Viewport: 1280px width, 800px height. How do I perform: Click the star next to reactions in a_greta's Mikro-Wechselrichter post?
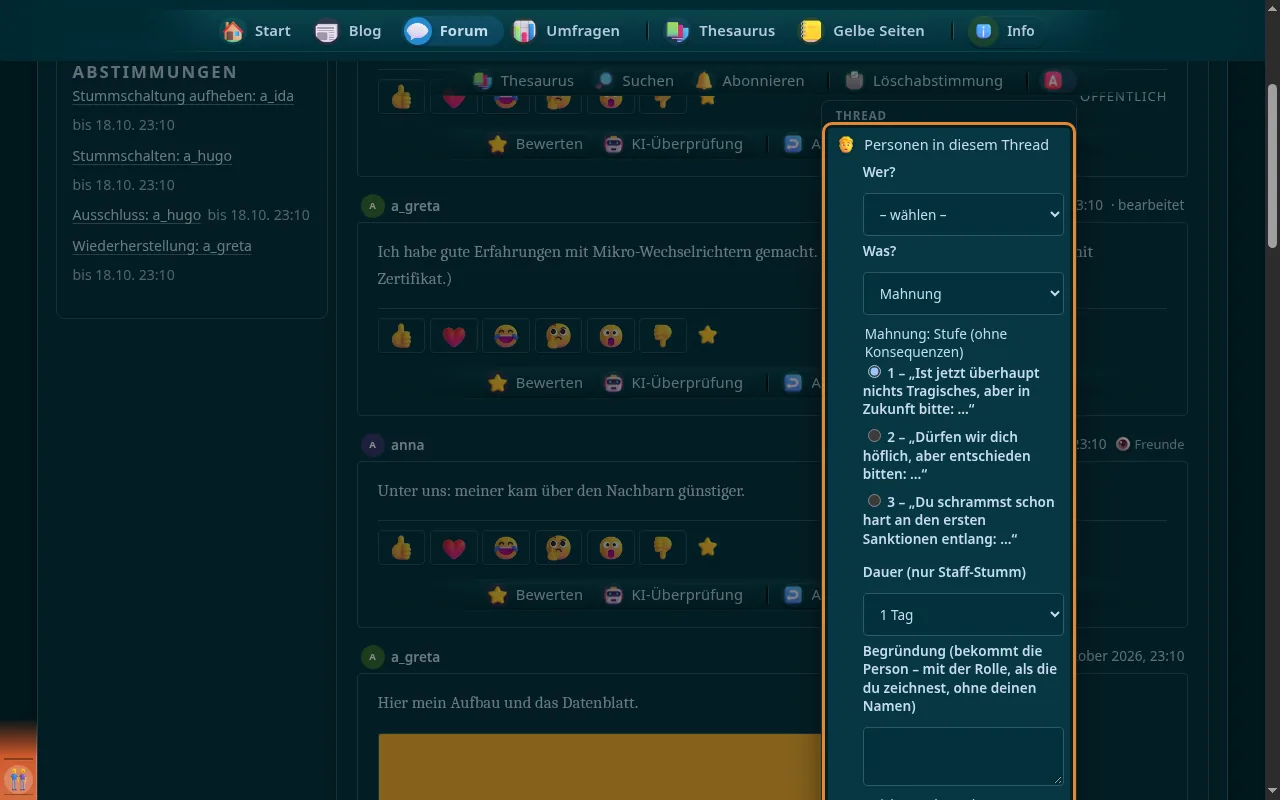click(x=708, y=335)
